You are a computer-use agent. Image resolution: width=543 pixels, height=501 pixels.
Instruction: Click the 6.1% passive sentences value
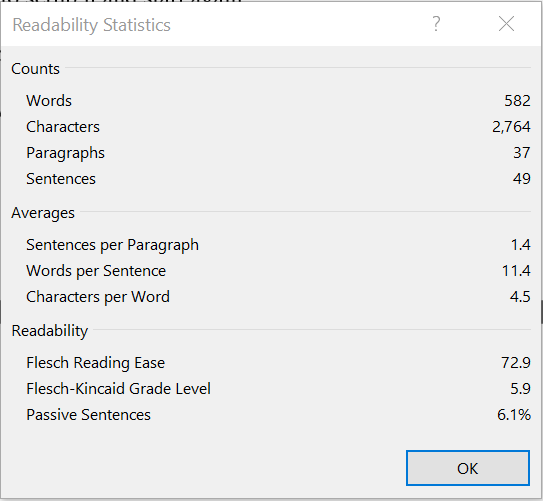pyautogui.click(x=514, y=415)
